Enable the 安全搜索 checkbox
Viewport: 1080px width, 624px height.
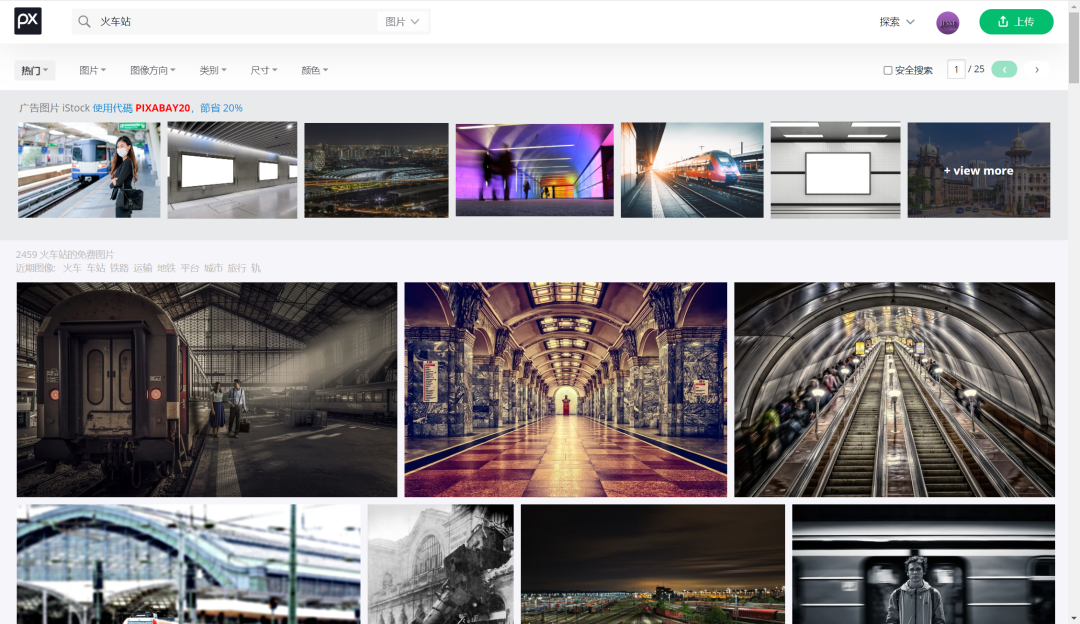[888, 70]
